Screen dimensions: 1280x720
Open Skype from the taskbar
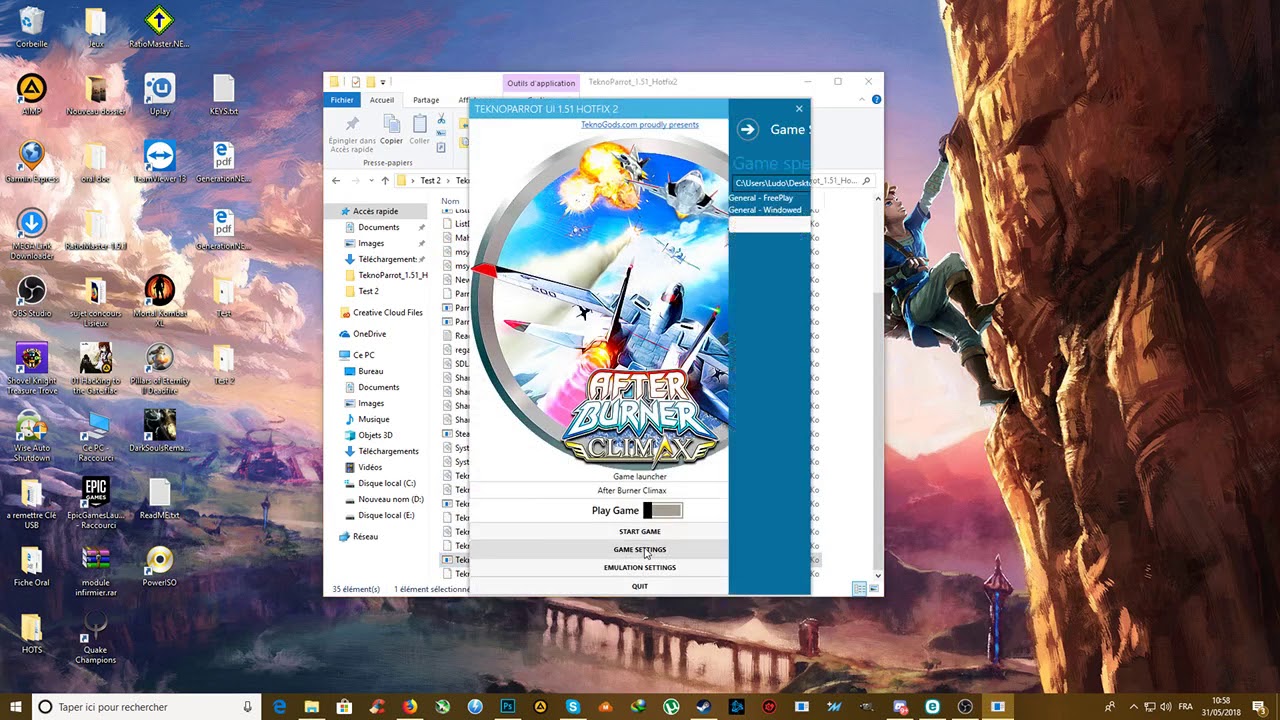(x=573, y=707)
